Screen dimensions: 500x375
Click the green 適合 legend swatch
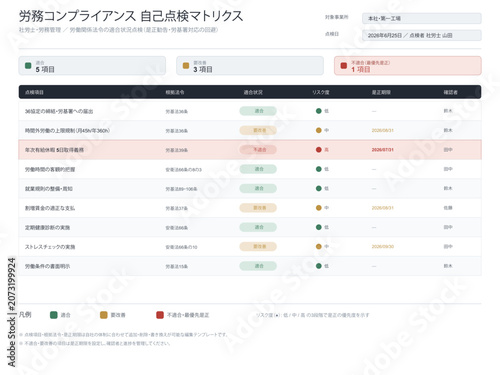pos(53,315)
